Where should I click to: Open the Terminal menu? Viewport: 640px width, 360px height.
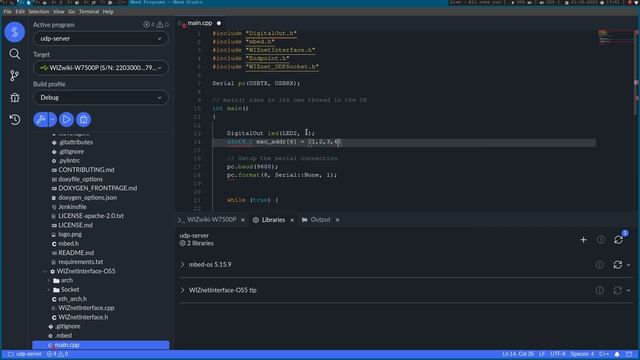(x=89, y=12)
